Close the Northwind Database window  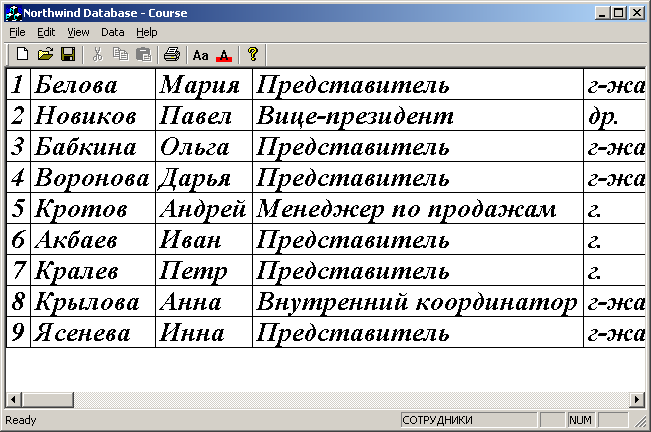636,13
